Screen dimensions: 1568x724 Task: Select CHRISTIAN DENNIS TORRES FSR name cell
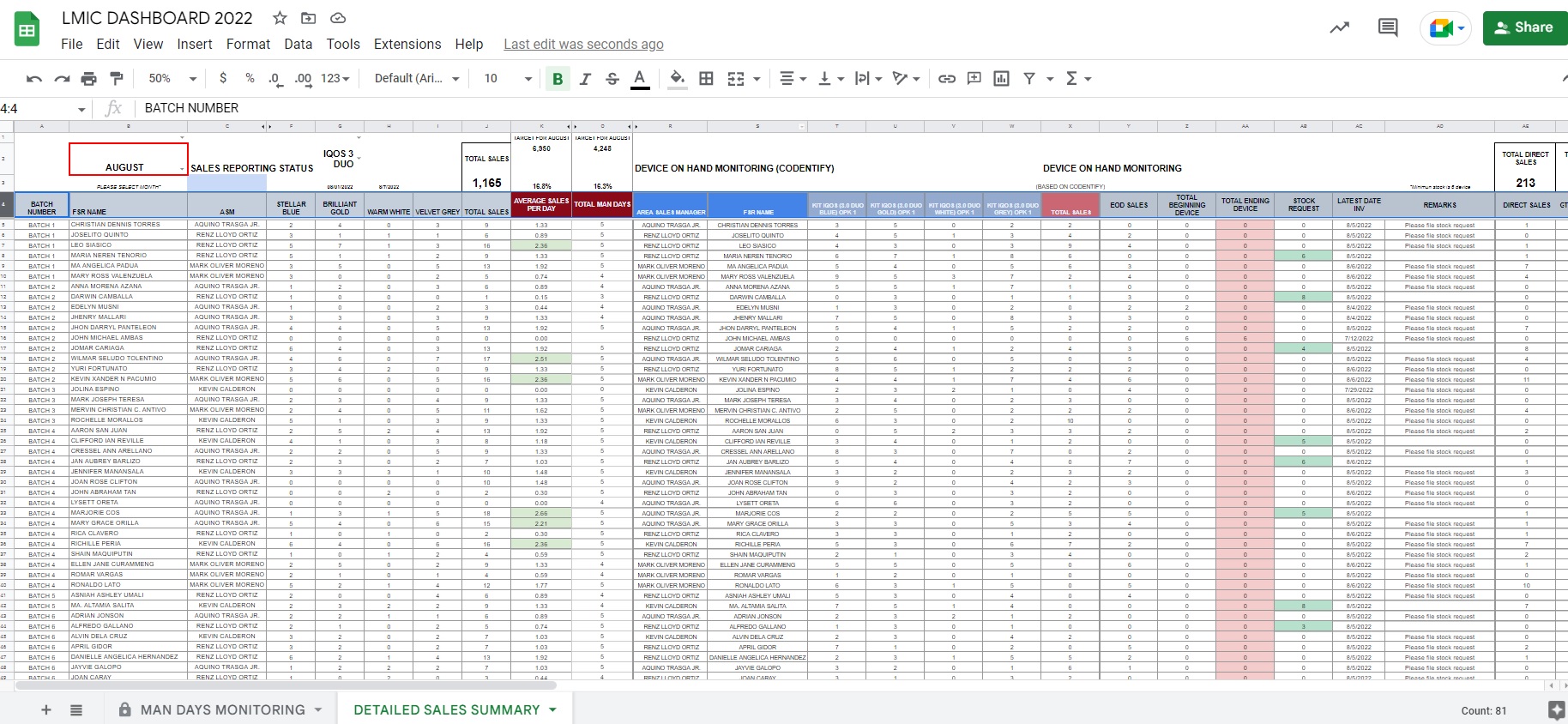click(128, 225)
